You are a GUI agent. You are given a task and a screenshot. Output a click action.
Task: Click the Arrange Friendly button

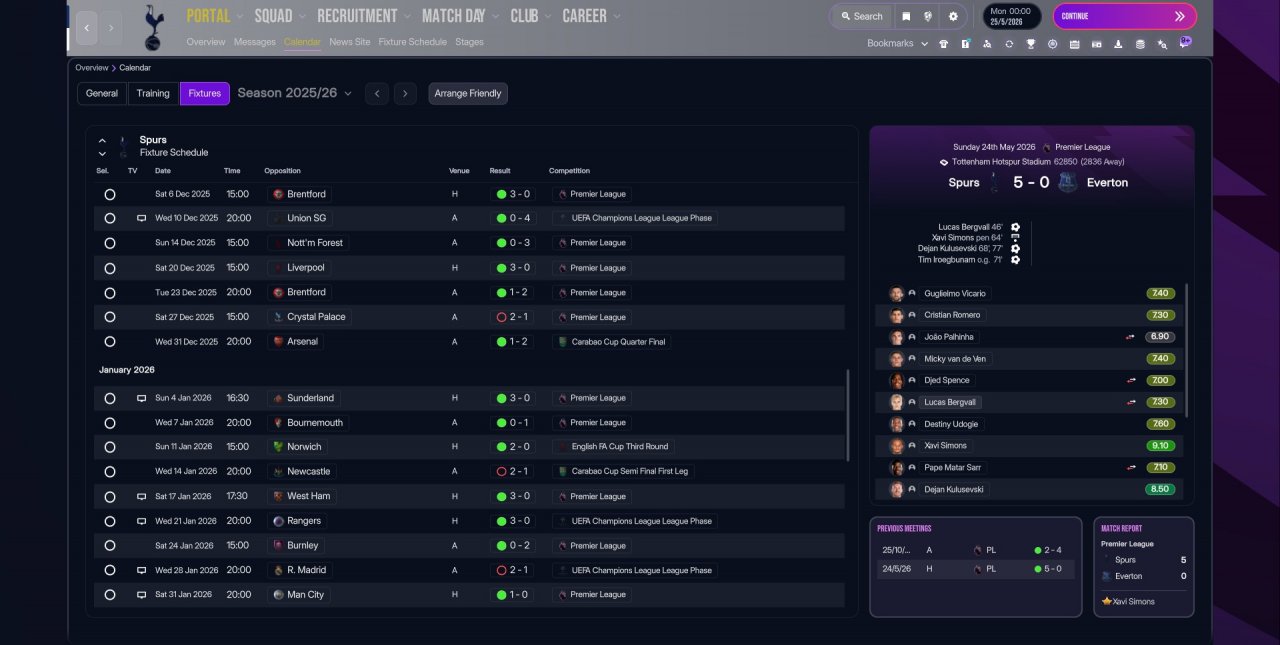468,94
